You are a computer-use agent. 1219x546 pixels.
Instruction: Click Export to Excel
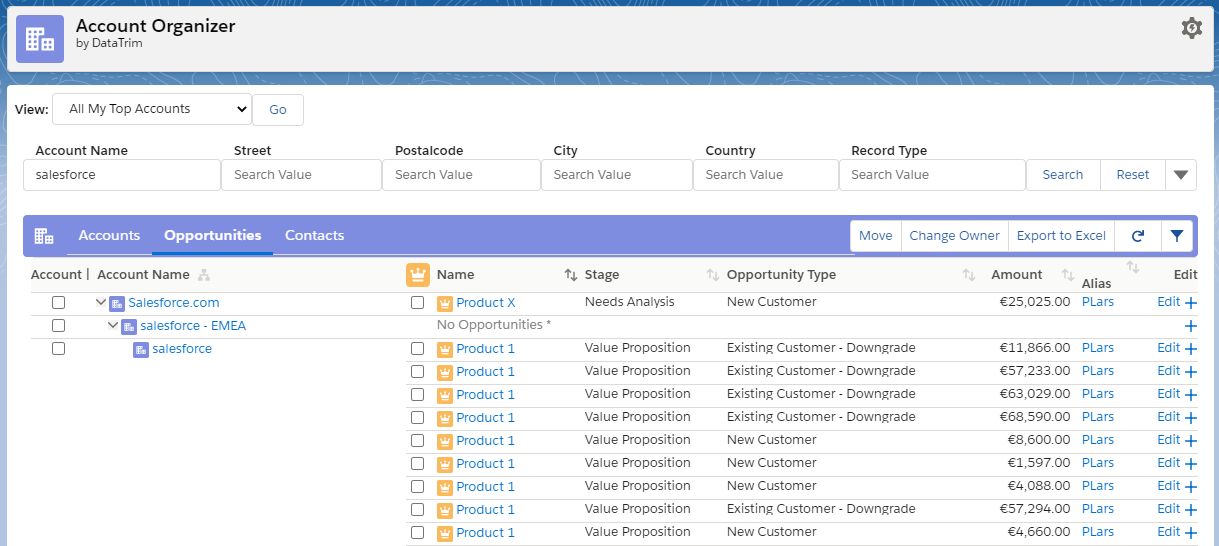point(1061,236)
